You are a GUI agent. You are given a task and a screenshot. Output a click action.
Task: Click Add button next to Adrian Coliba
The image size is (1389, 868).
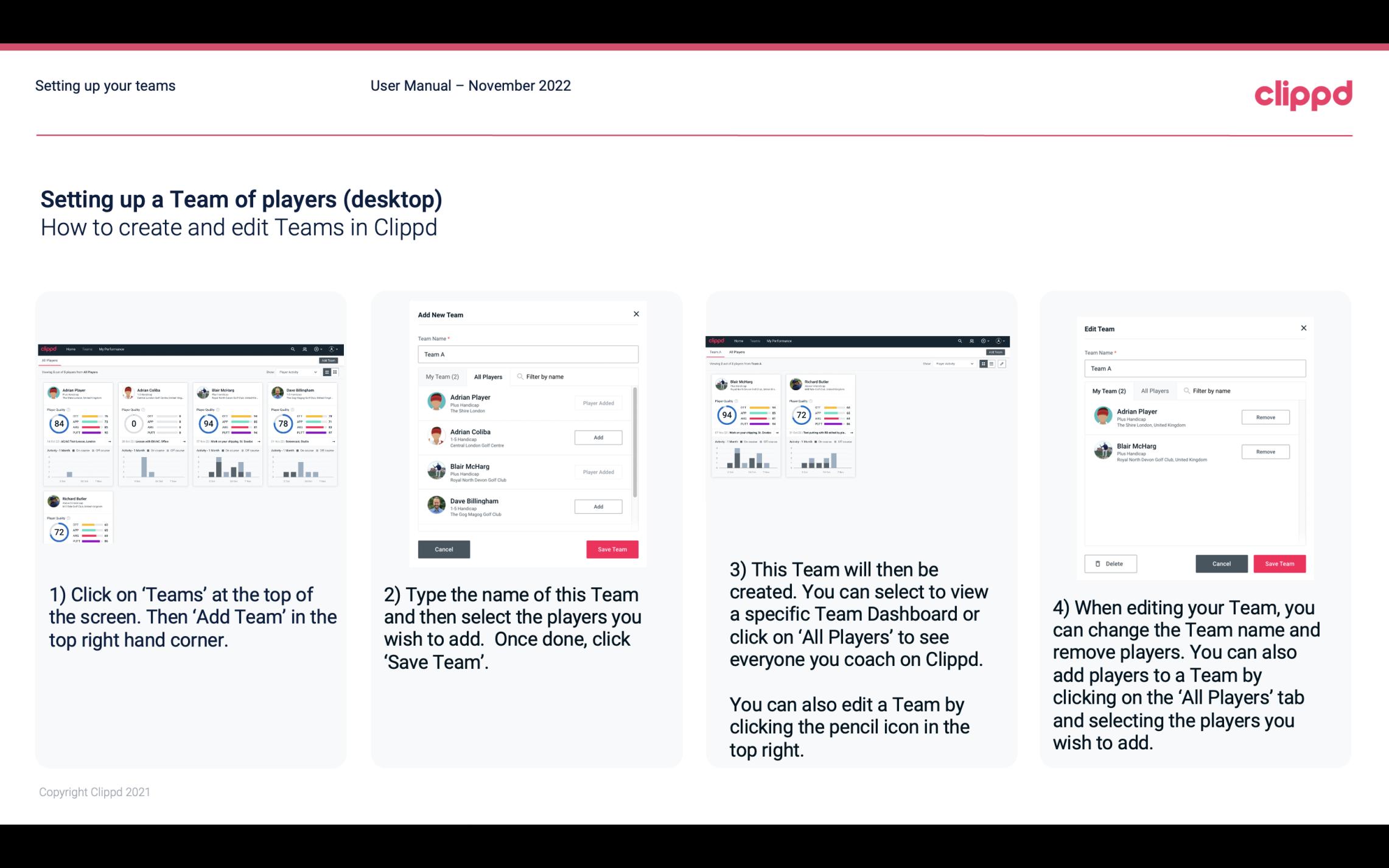[x=598, y=437]
